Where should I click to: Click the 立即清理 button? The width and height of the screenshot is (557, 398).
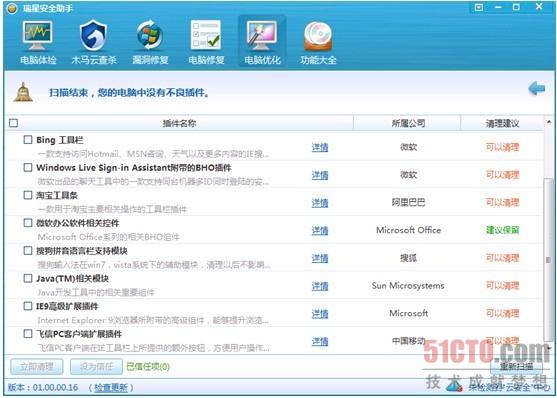tap(37, 366)
